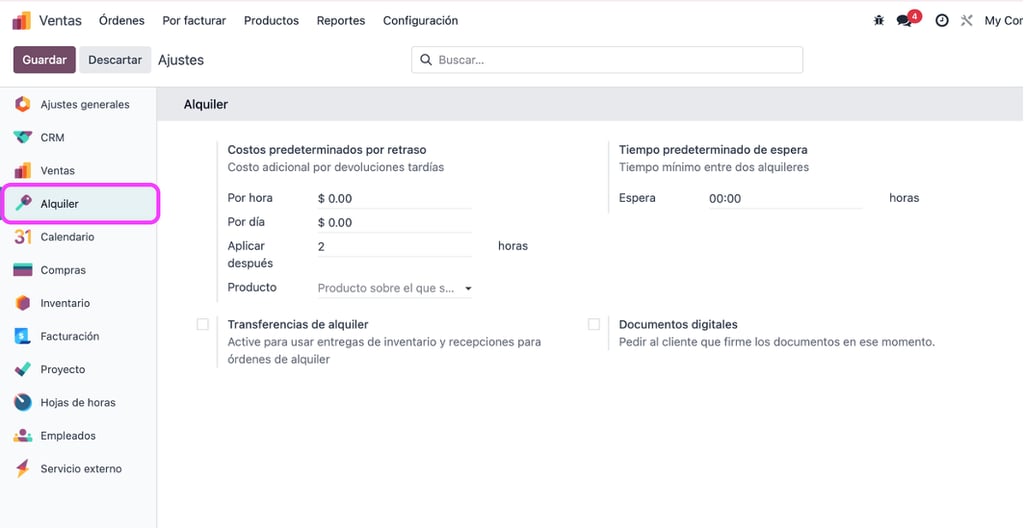Click the Compras card icon
This screenshot has width=1024, height=529.
point(23,270)
